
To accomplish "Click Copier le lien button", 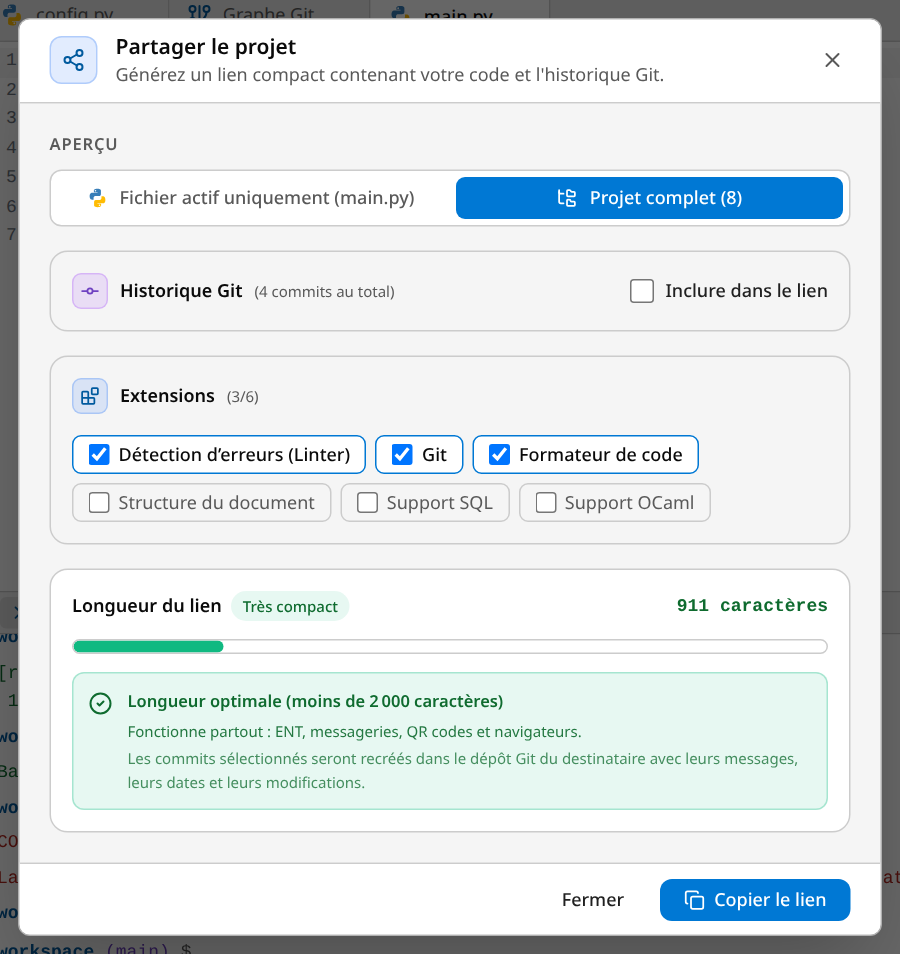I will click(x=755, y=900).
